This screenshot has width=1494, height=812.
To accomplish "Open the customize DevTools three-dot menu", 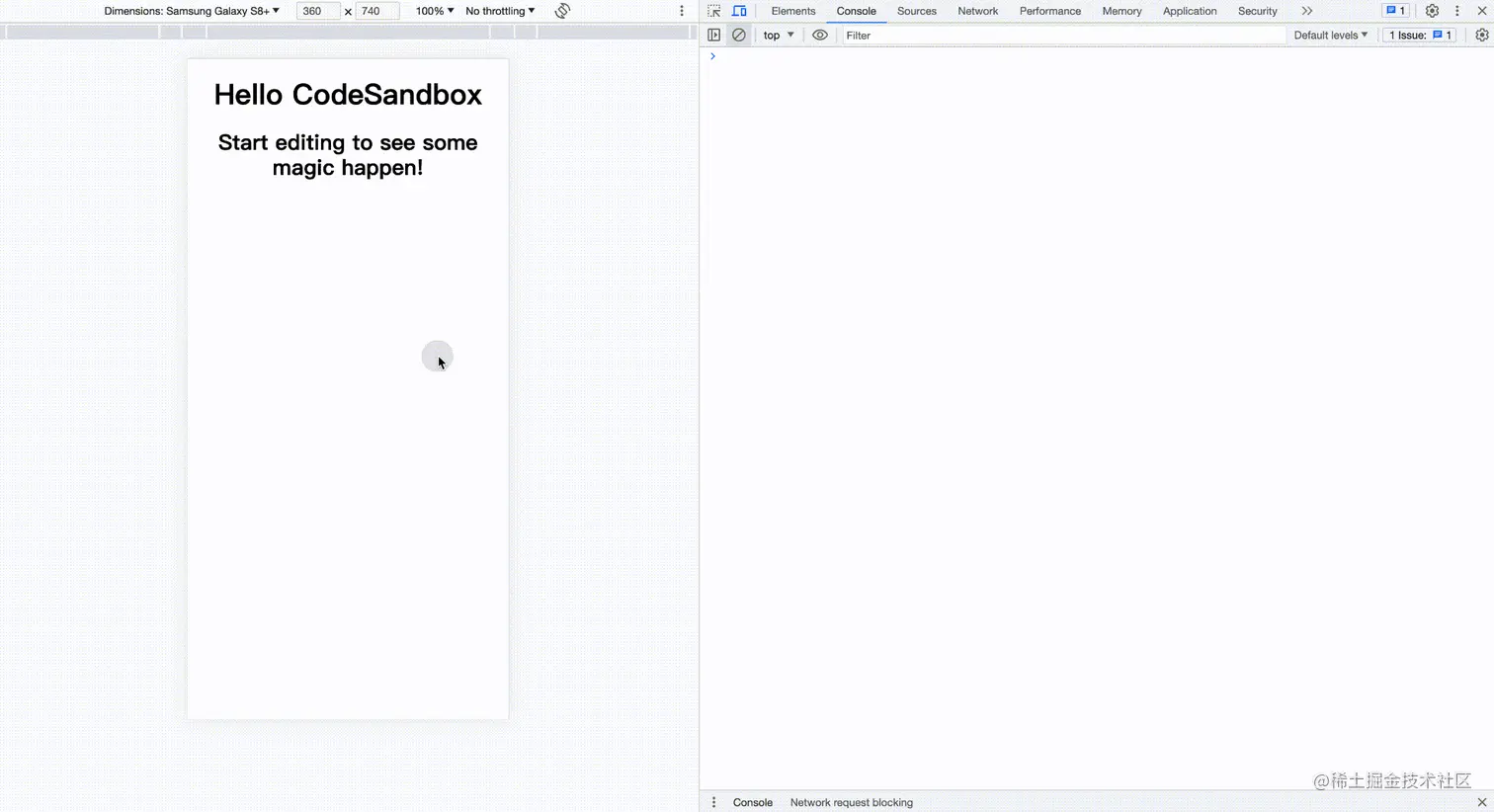I will 1456,11.
